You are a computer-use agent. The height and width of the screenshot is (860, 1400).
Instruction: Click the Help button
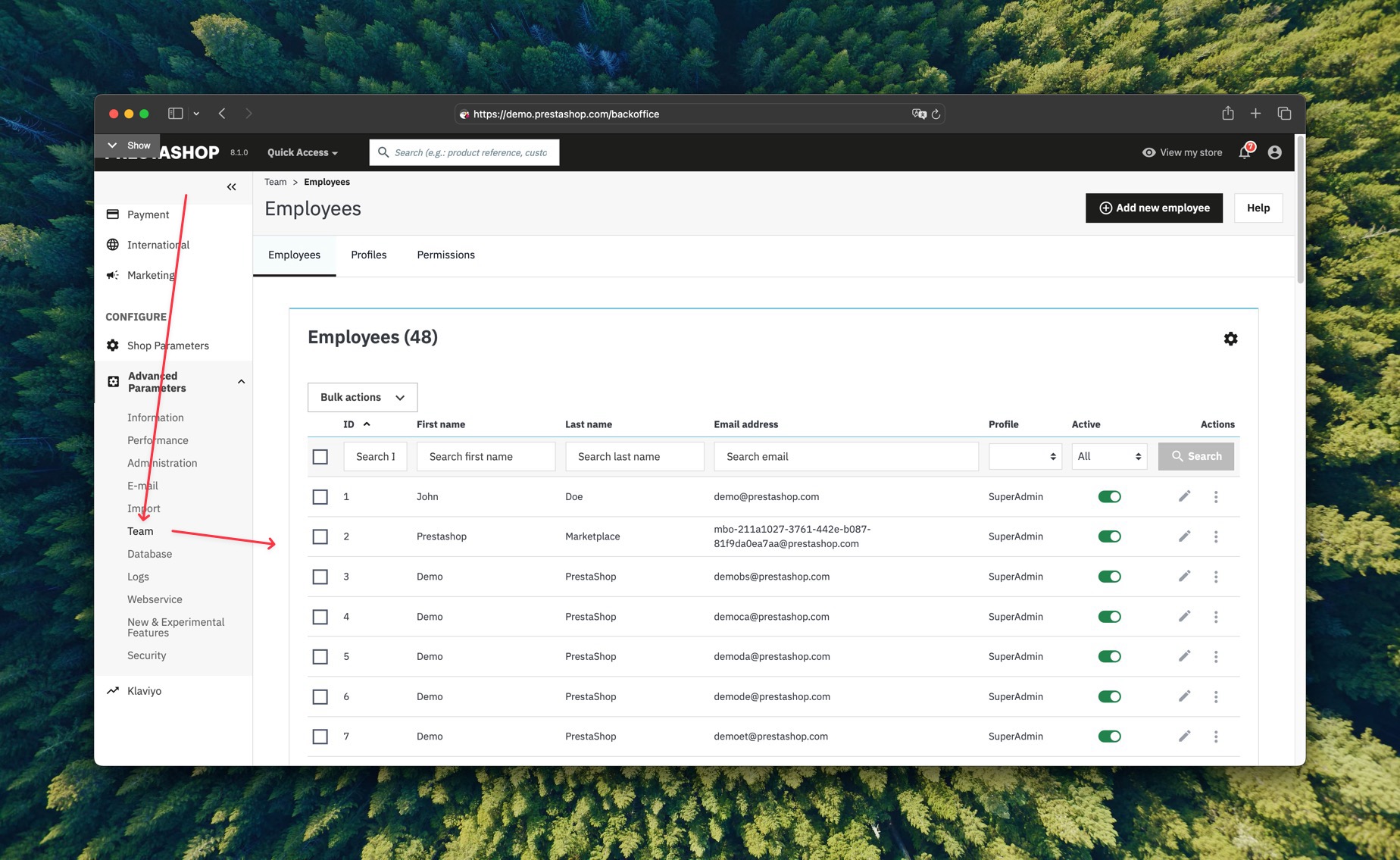[x=1258, y=208]
